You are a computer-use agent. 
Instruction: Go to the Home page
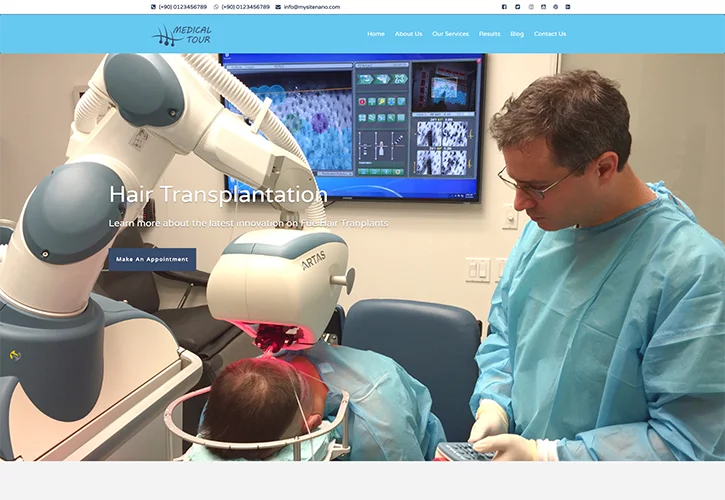[376, 34]
